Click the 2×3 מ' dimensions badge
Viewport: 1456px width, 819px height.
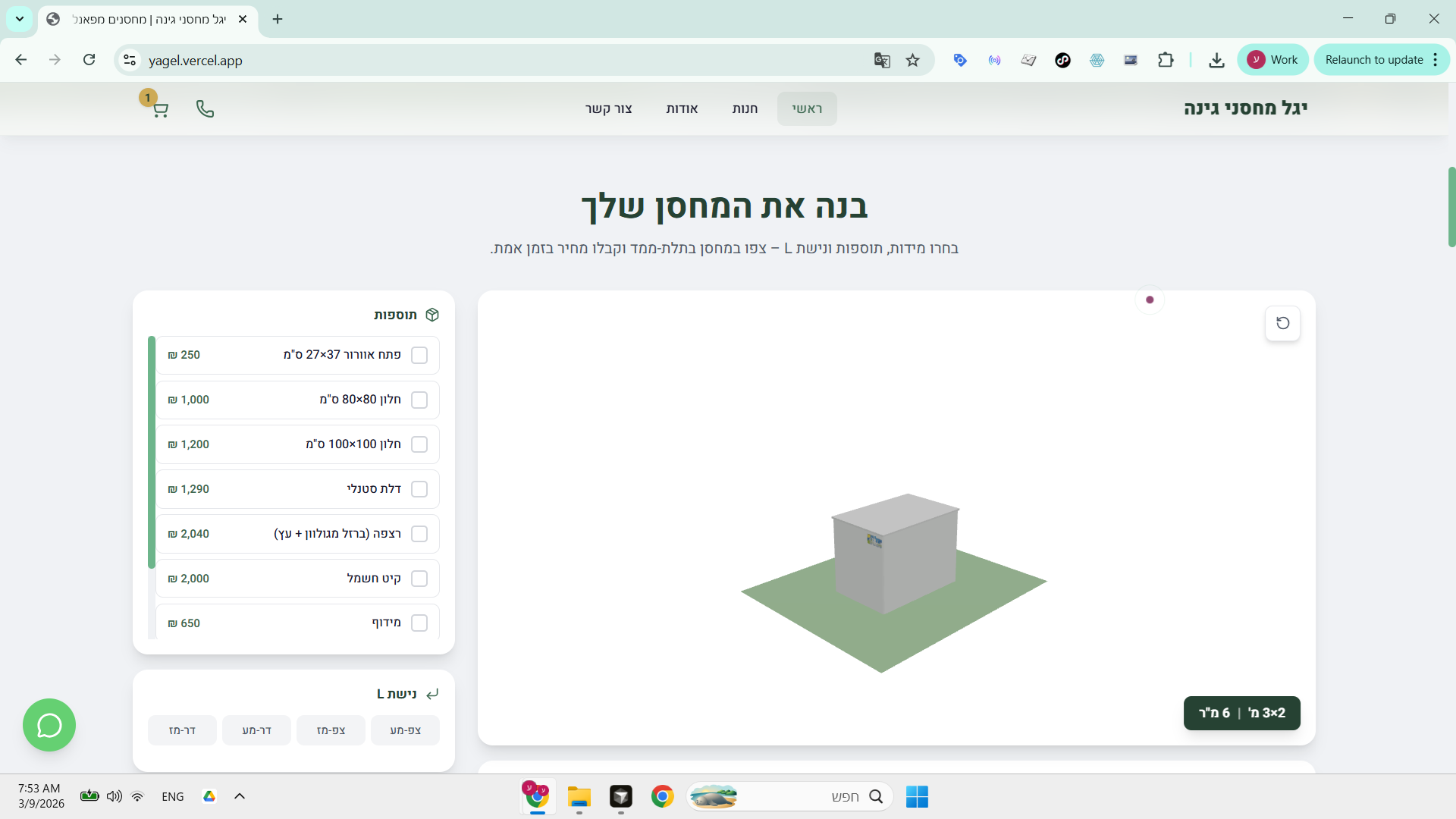[1241, 713]
